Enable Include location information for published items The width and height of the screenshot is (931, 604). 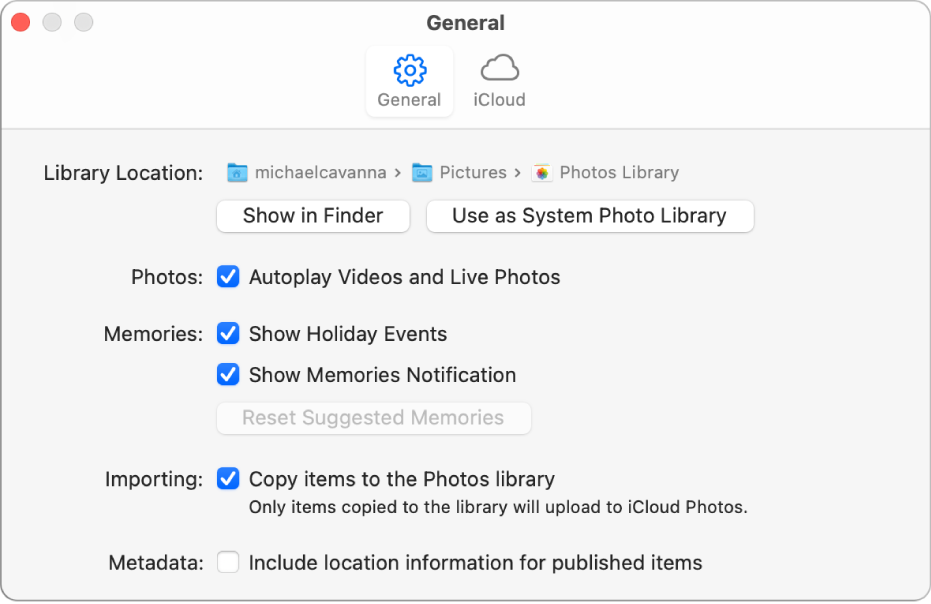coord(228,563)
